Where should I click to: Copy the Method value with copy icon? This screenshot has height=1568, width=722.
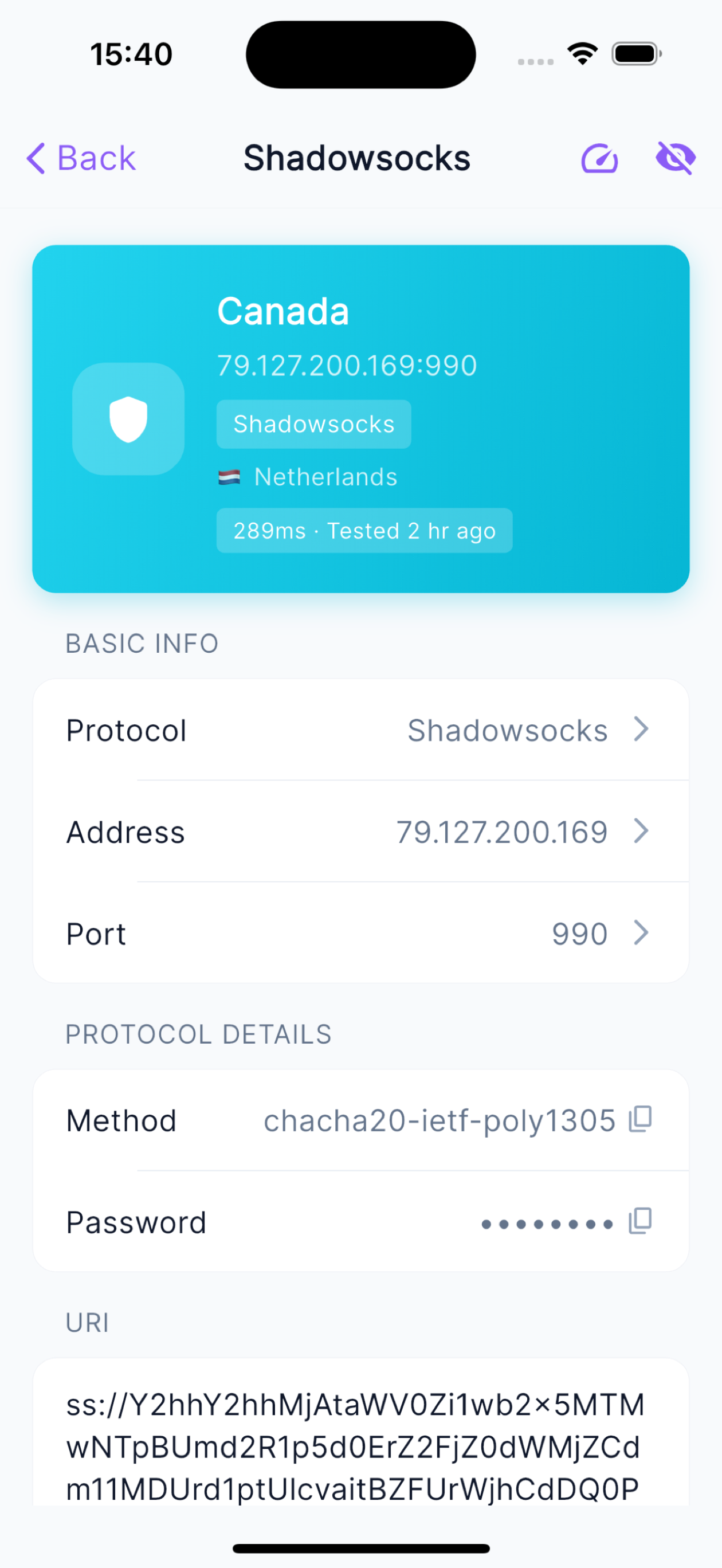click(641, 1119)
